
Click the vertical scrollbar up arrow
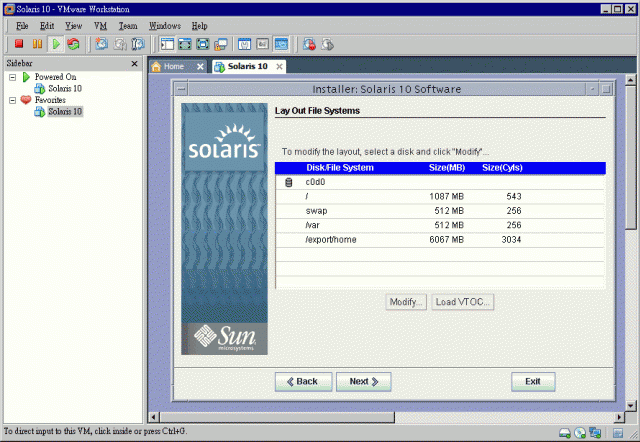631,80
